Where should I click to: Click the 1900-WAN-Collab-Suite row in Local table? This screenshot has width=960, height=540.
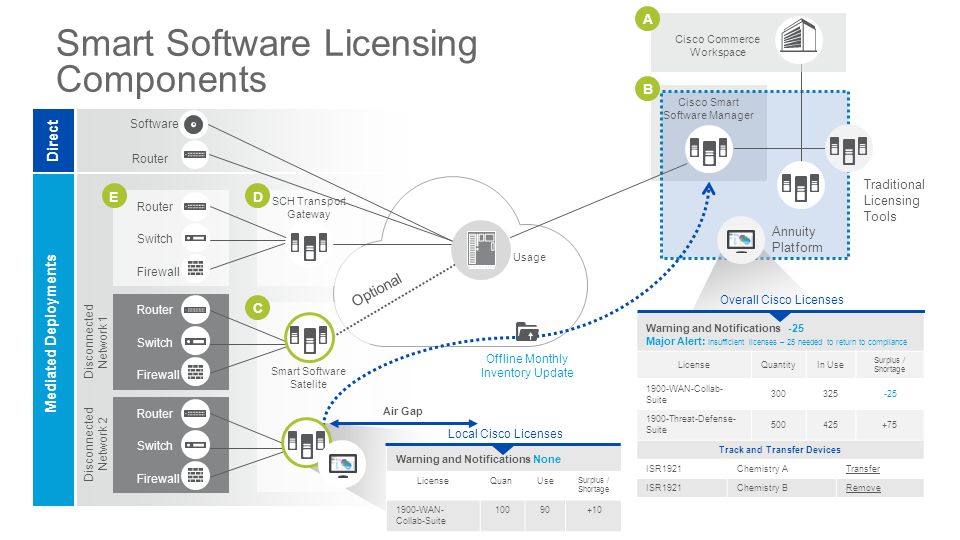pyautogui.click(x=503, y=515)
